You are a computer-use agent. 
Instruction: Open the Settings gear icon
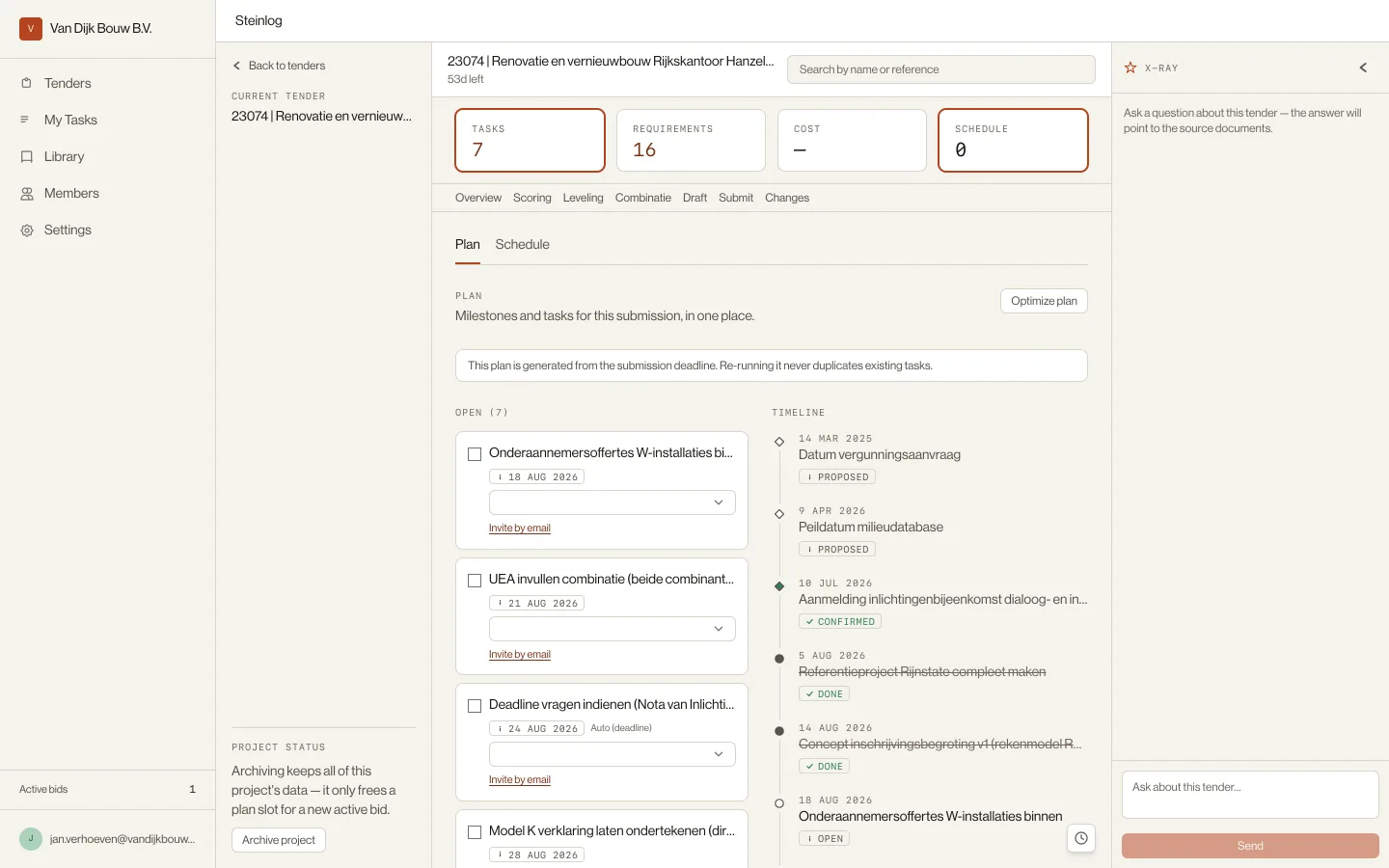(26, 230)
